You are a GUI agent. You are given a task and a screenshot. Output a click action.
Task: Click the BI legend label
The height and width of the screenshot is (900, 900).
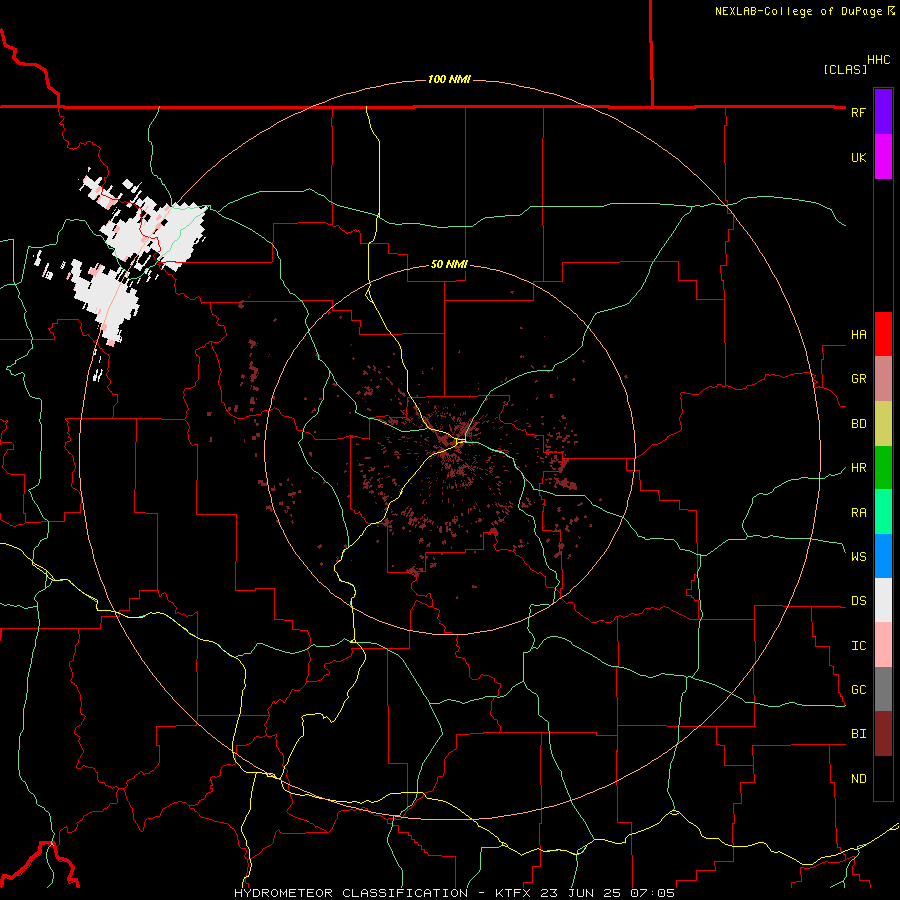pyautogui.click(x=858, y=734)
